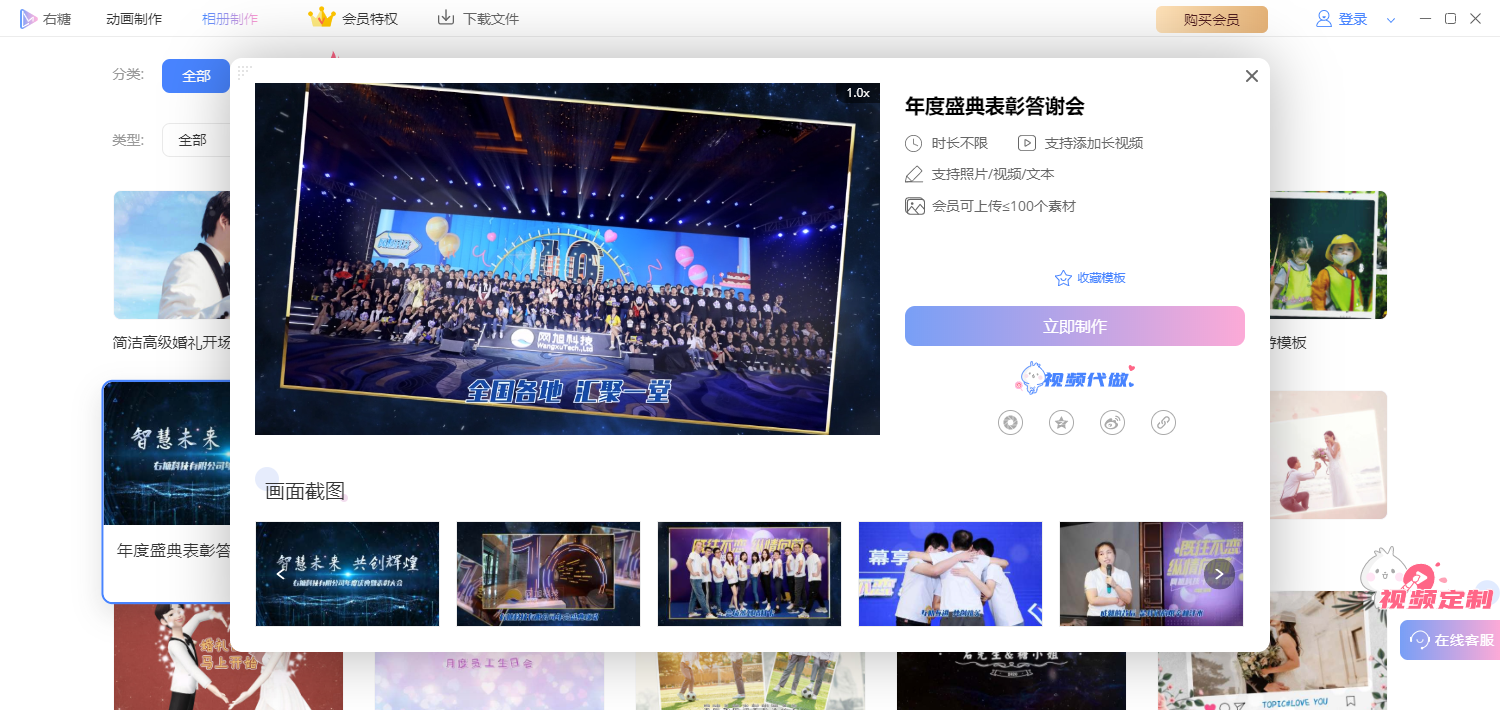Open 会员特权 with crown icon

click(353, 18)
